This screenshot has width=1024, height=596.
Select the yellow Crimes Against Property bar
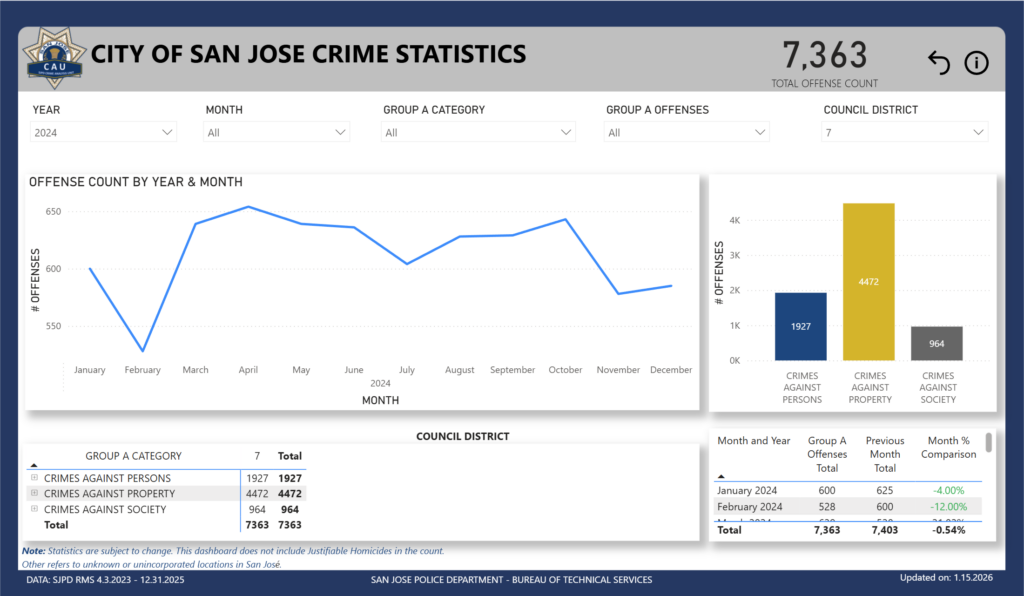(x=868, y=281)
